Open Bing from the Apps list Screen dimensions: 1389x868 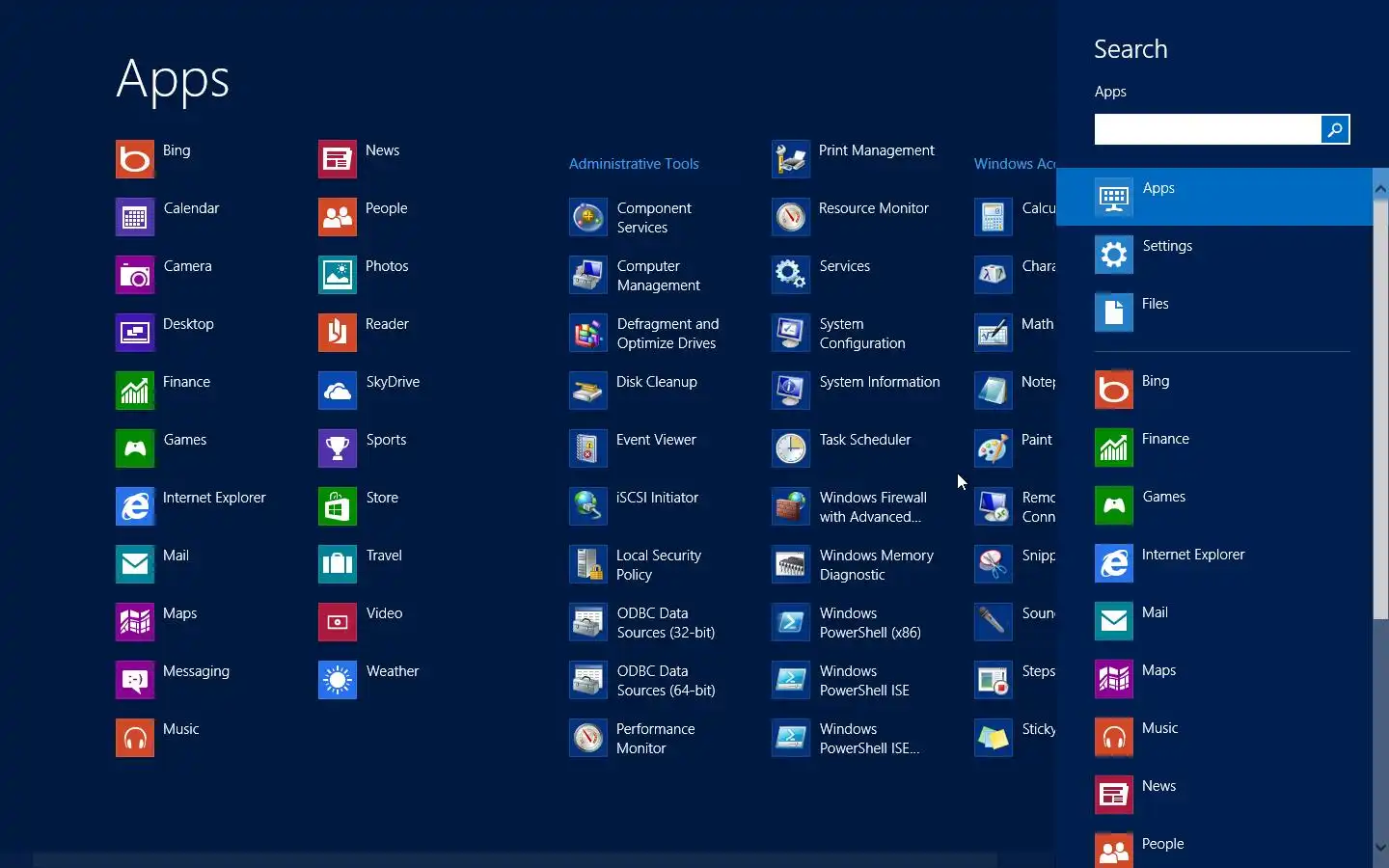tap(135, 159)
